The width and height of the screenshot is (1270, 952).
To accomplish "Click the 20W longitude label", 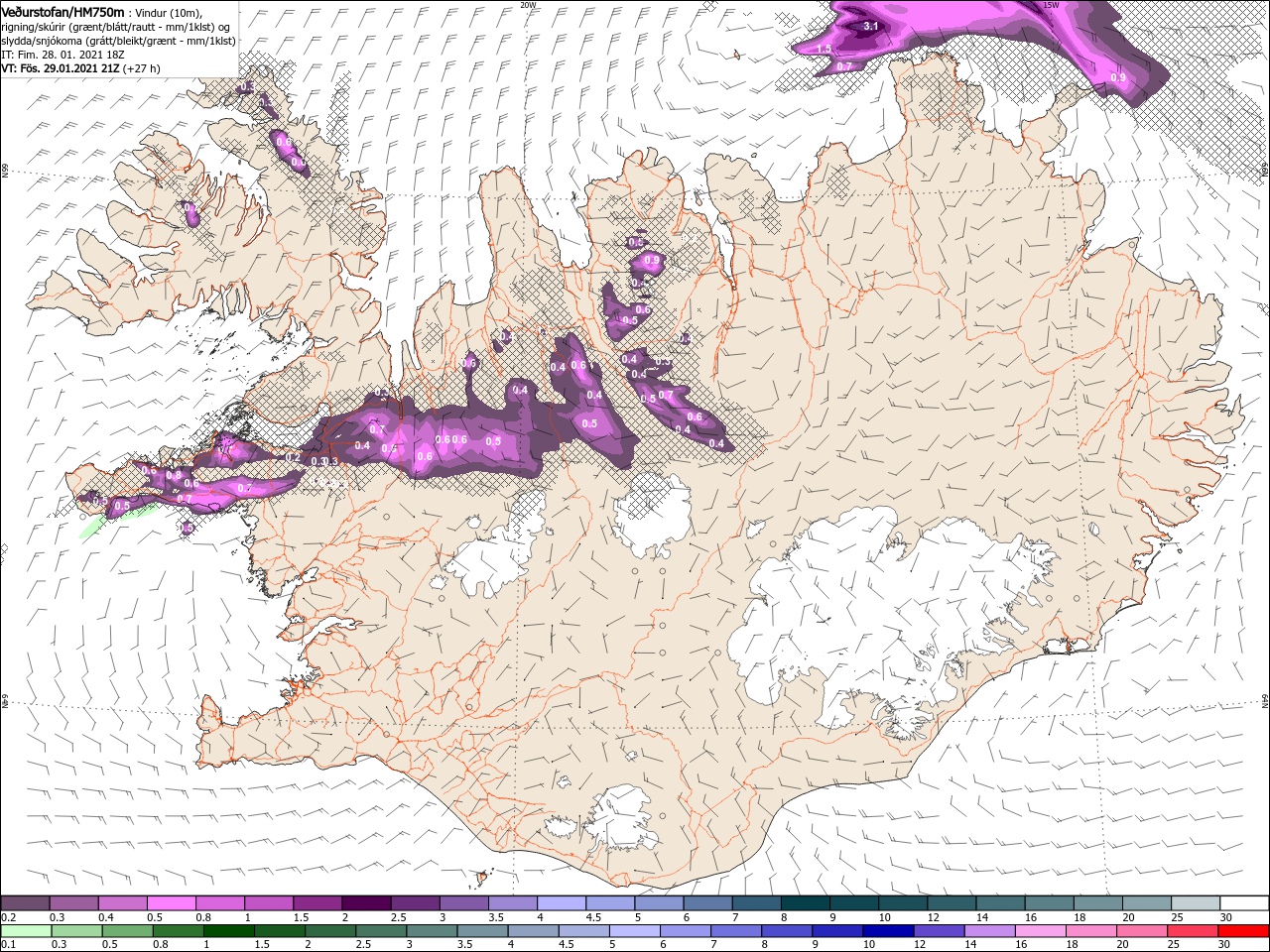I will click(x=529, y=5).
